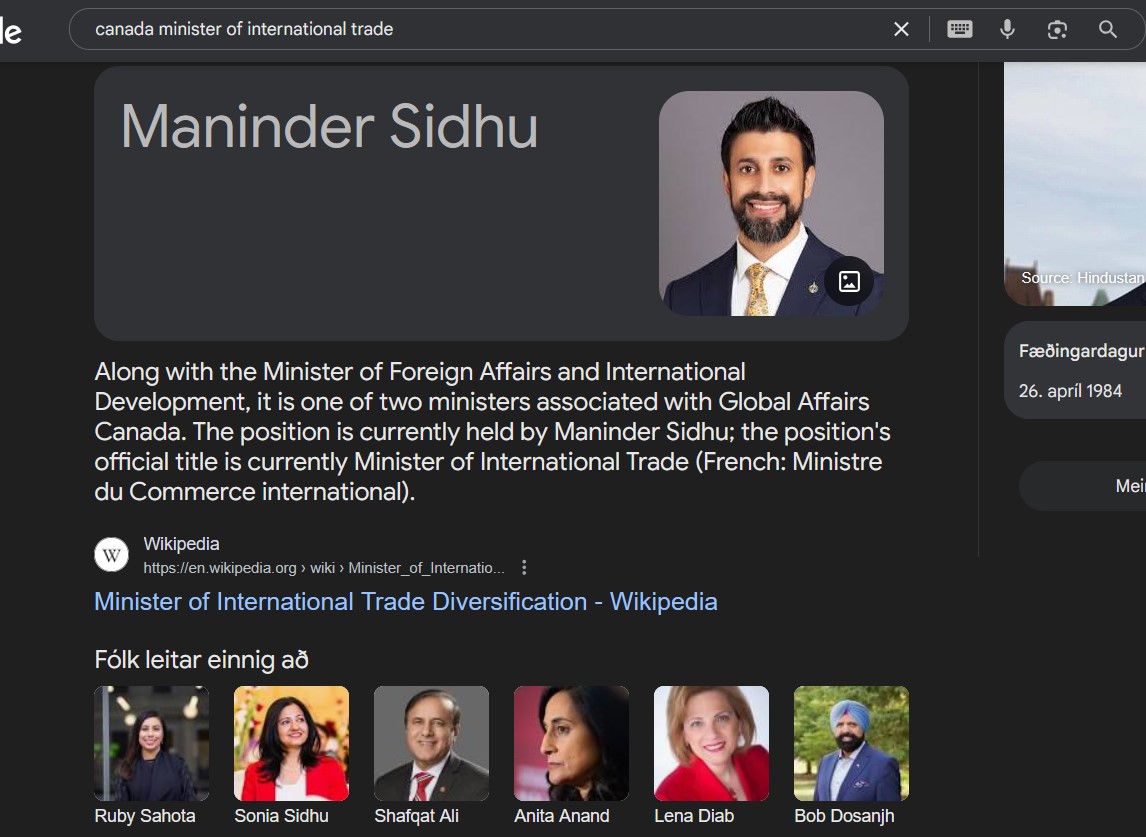1146x837 pixels.
Task: Open Lena Diab's photo card
Action: (711, 743)
